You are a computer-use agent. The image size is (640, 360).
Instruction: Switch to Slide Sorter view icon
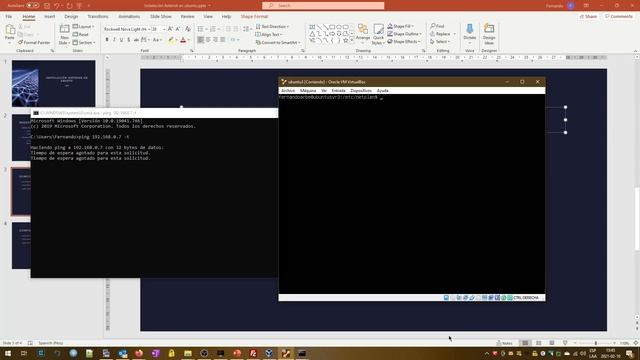[538, 343]
